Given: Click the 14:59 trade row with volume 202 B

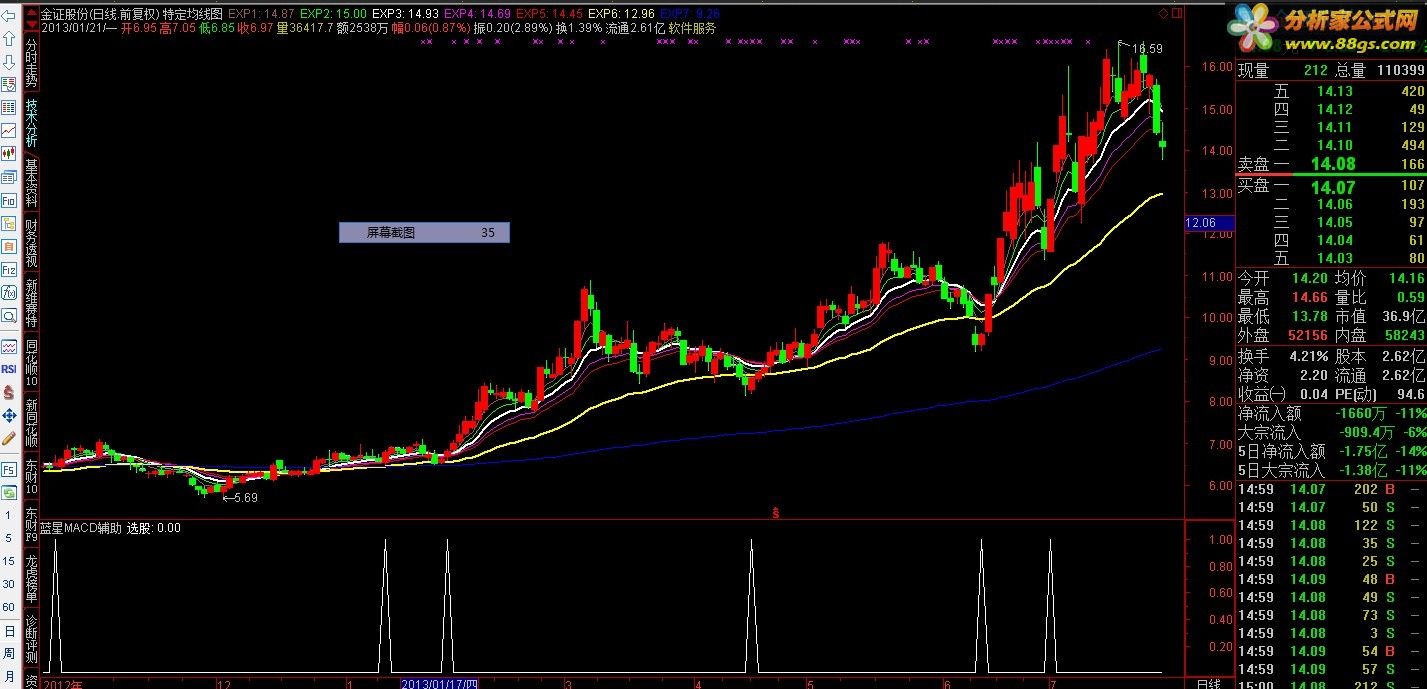Looking at the screenshot, I should (x=1331, y=489).
